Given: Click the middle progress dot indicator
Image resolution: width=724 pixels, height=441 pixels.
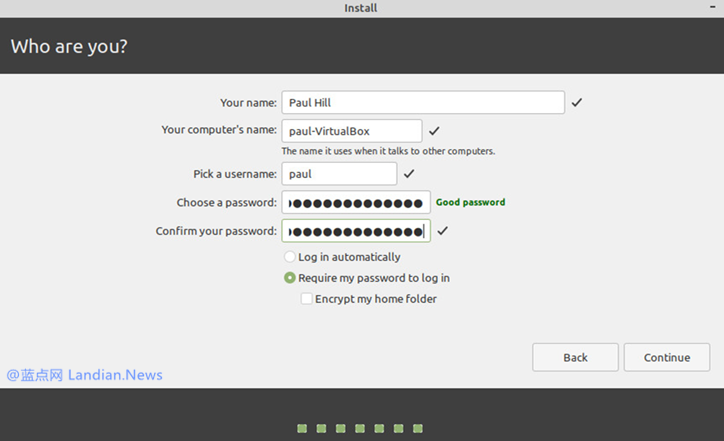Looking at the screenshot, I should pos(360,428).
